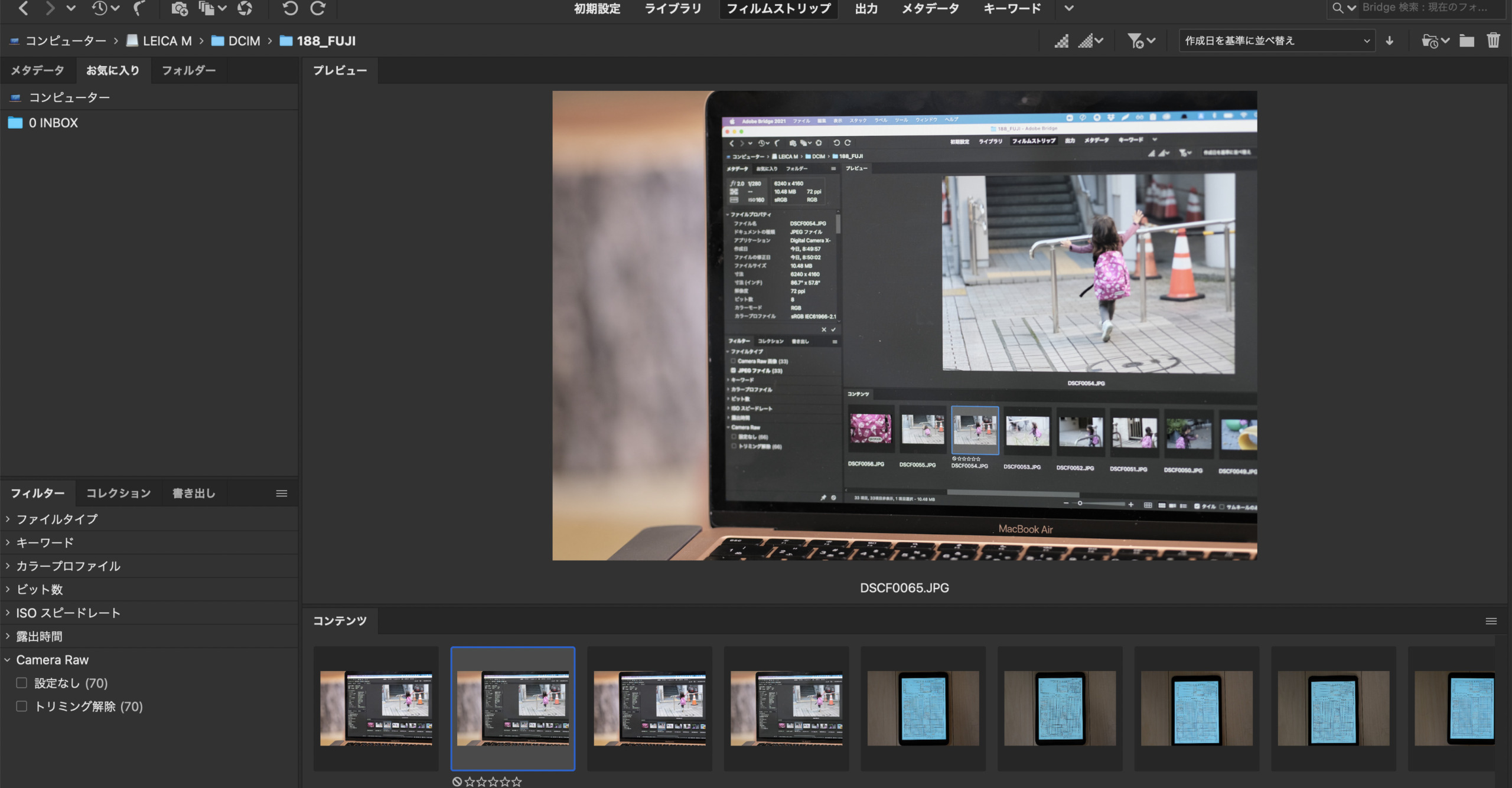Open the 0 INBOX favorite folder
This screenshot has width=1512, height=788.
coord(53,123)
